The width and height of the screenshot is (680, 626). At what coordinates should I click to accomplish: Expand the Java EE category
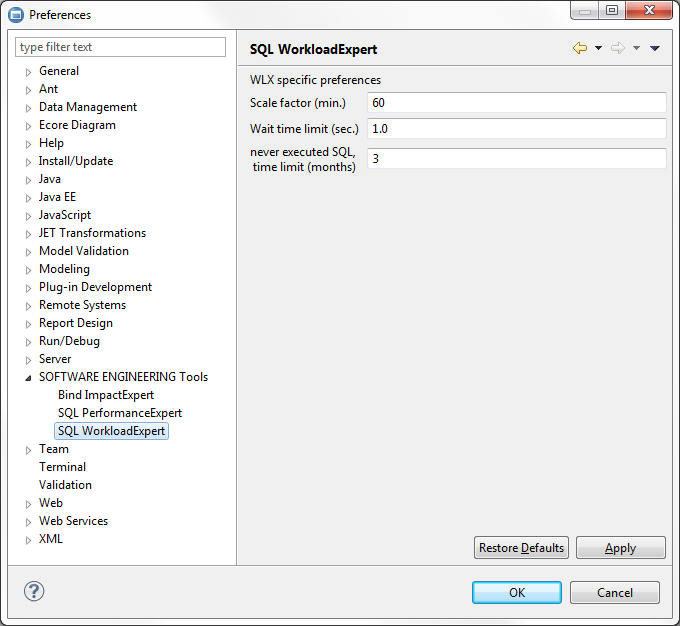[29, 198]
